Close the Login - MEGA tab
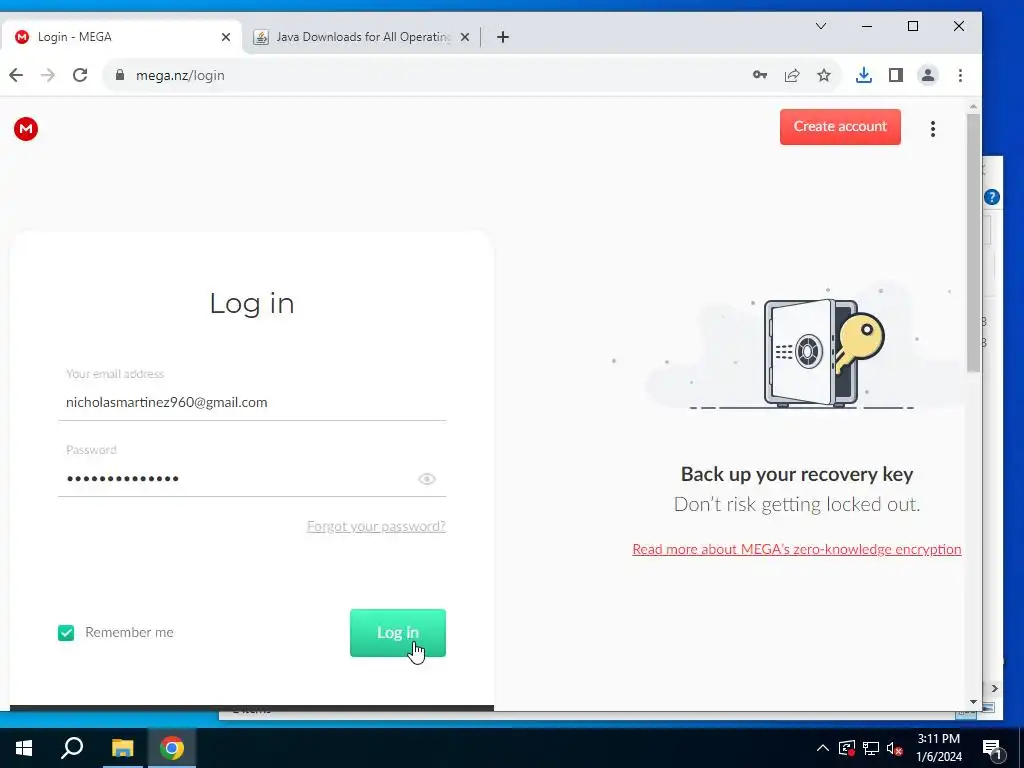 coord(226,37)
